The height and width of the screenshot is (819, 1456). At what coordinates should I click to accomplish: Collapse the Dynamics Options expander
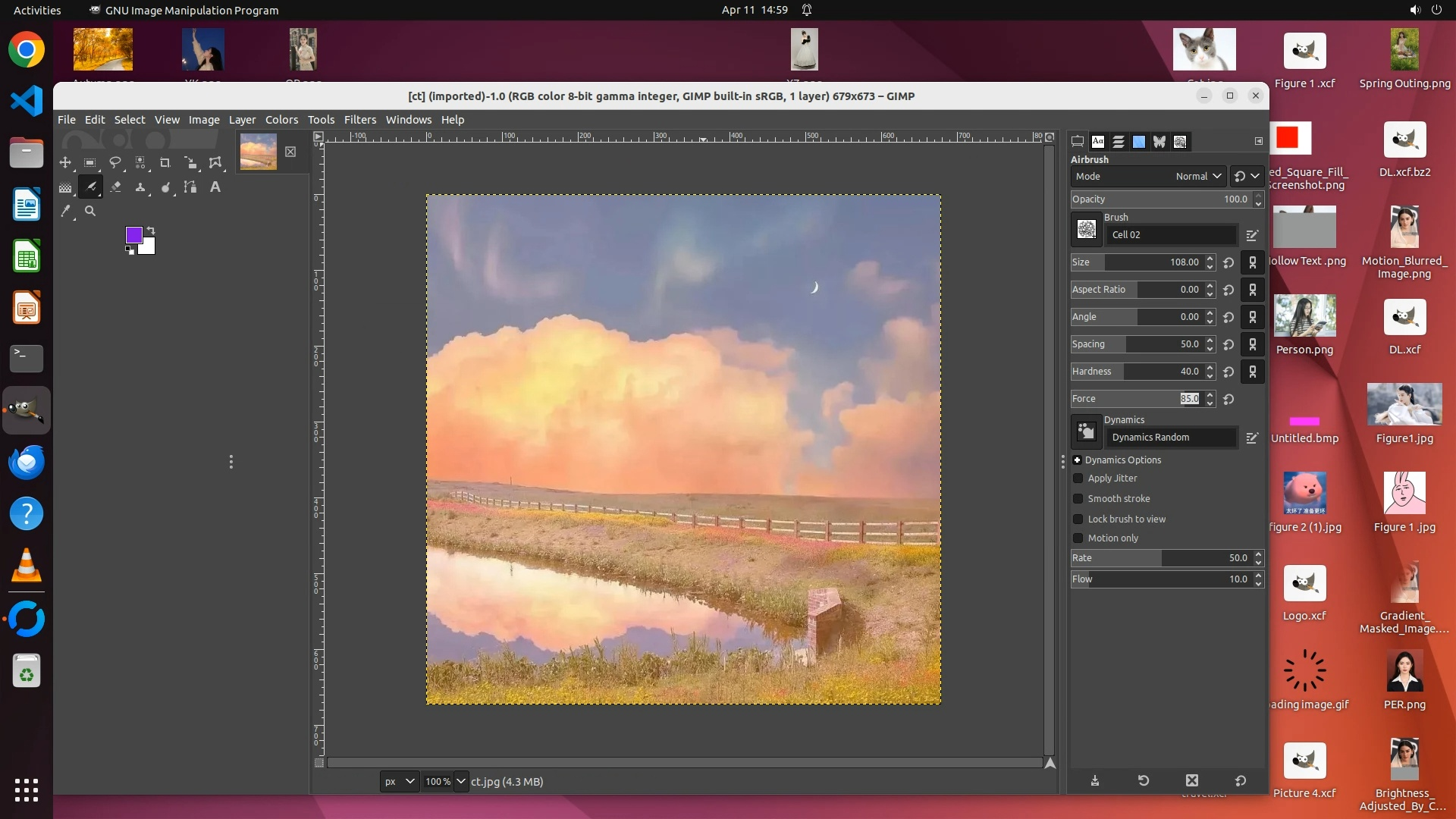1077,460
